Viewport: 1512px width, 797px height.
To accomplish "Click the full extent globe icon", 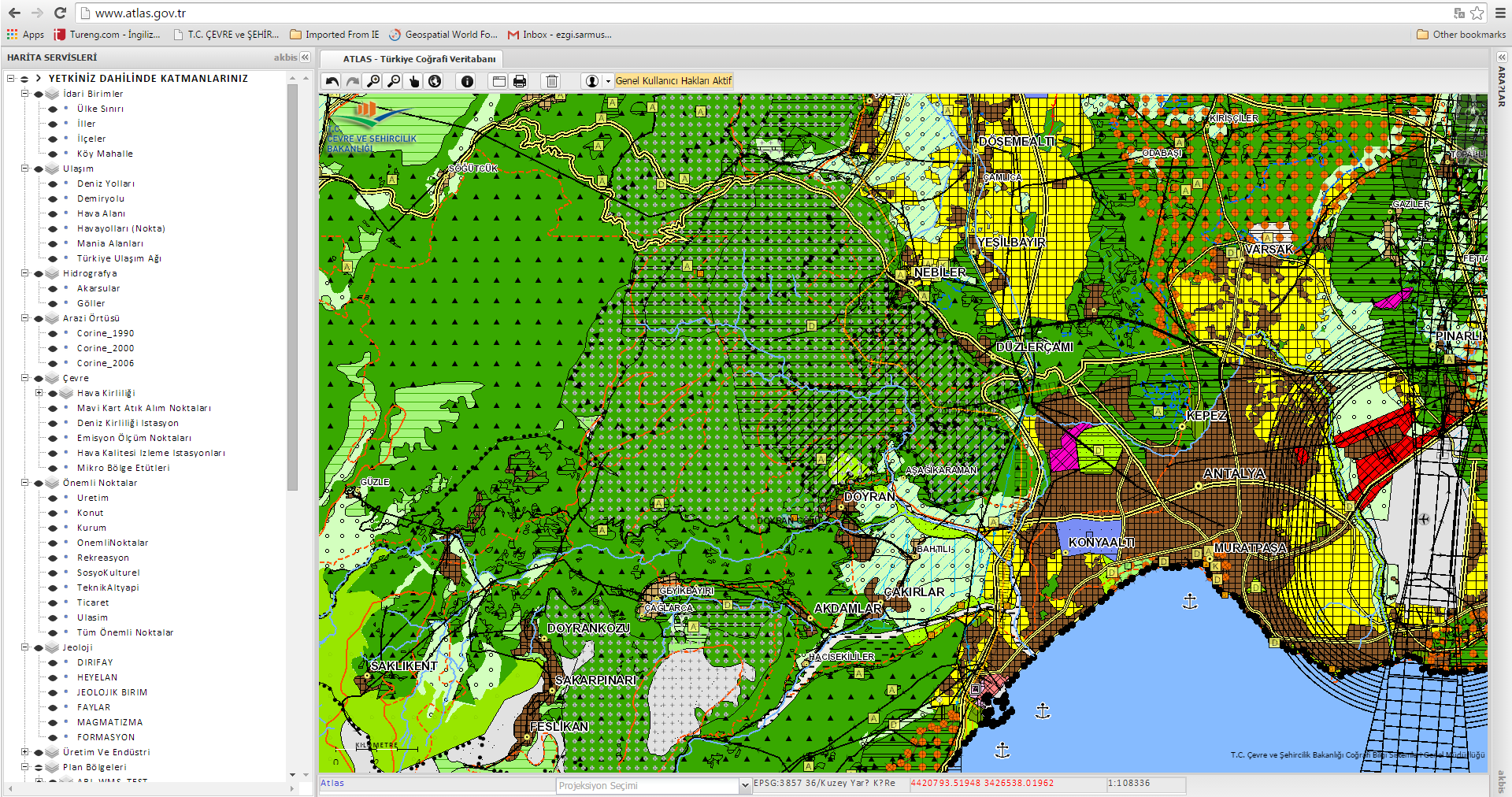I will [435, 81].
